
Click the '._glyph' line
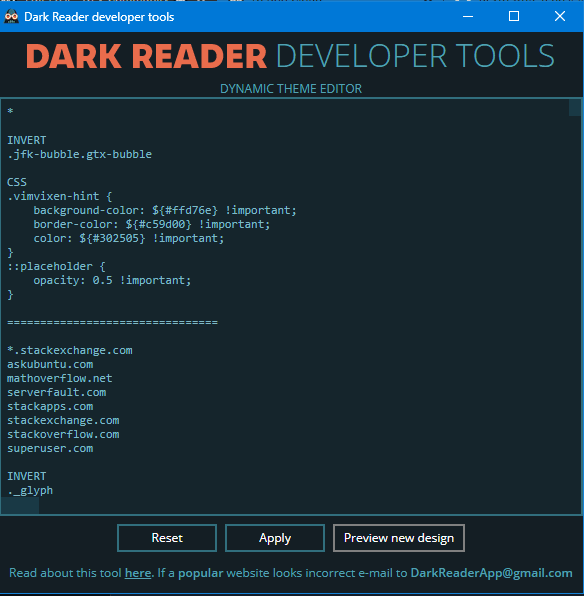pyautogui.click(x=30, y=490)
